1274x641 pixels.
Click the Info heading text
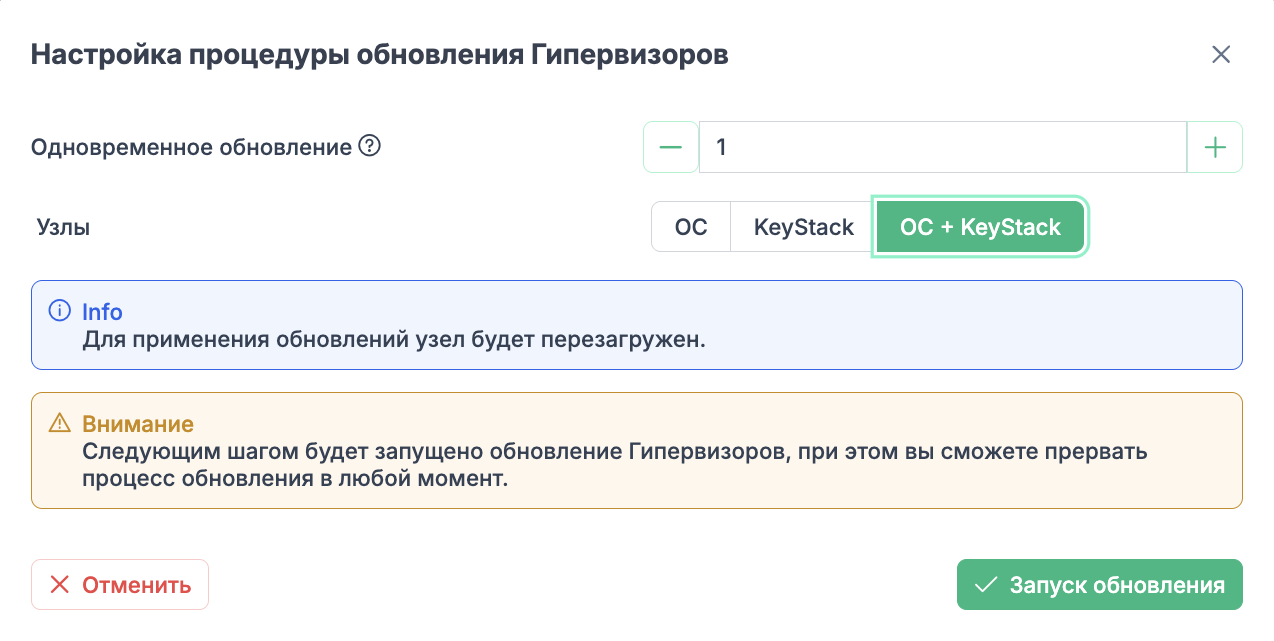(102, 312)
